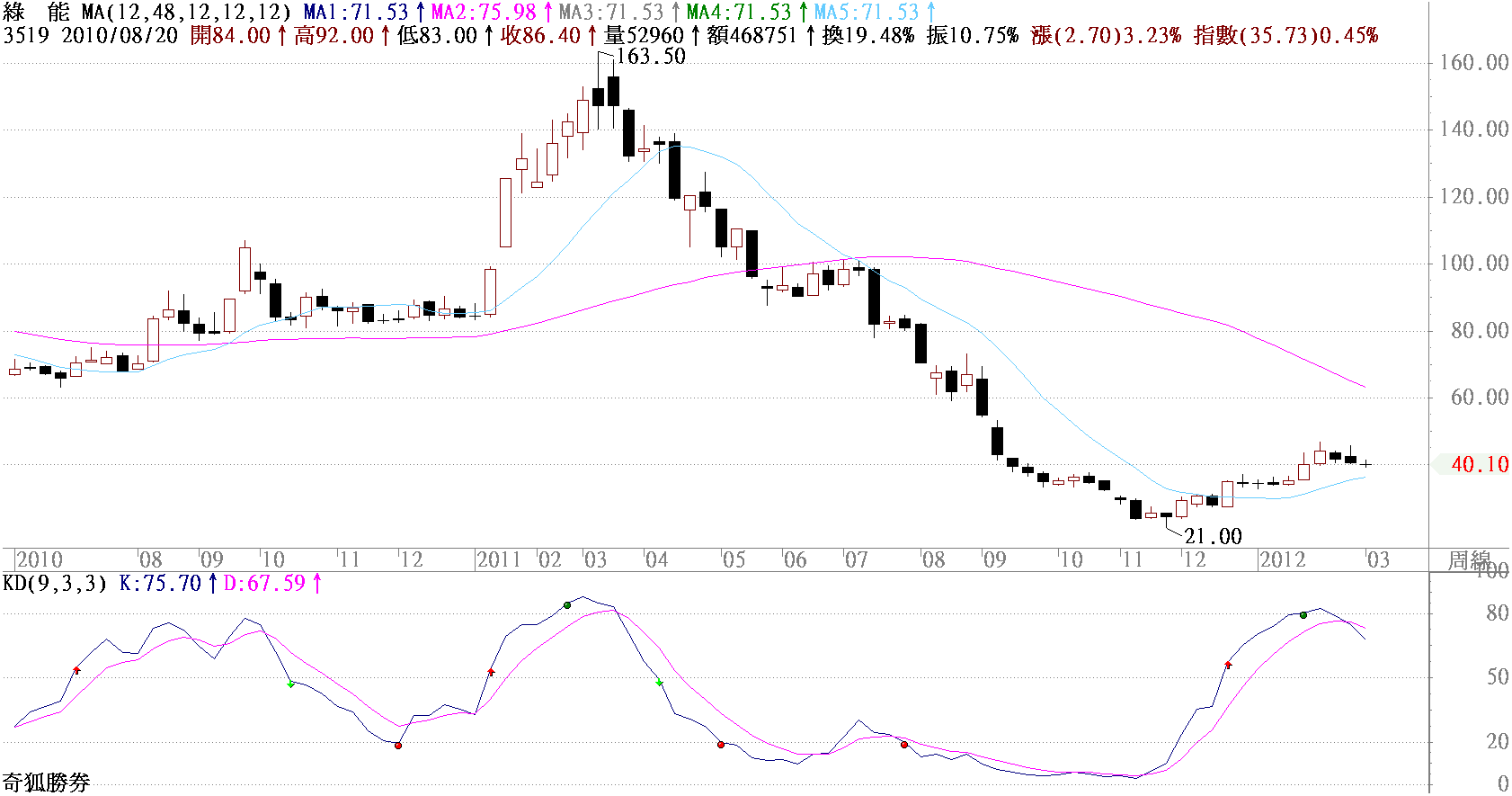Click the 21.00 lowest price label

1213,537
